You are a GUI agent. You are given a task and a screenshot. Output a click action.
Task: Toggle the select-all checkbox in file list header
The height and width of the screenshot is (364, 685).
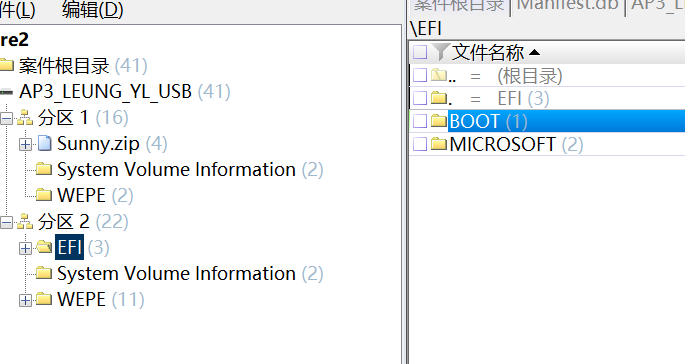[420, 52]
